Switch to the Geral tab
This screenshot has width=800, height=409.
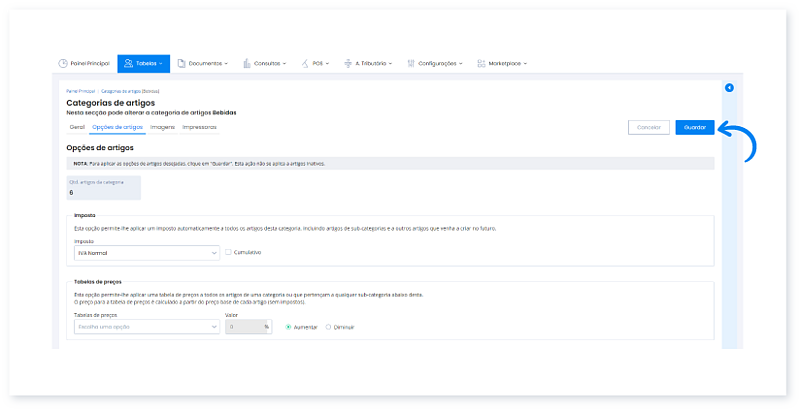76,127
